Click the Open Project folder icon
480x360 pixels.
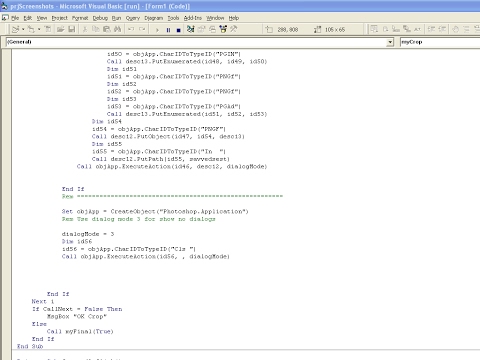pos(60,29)
